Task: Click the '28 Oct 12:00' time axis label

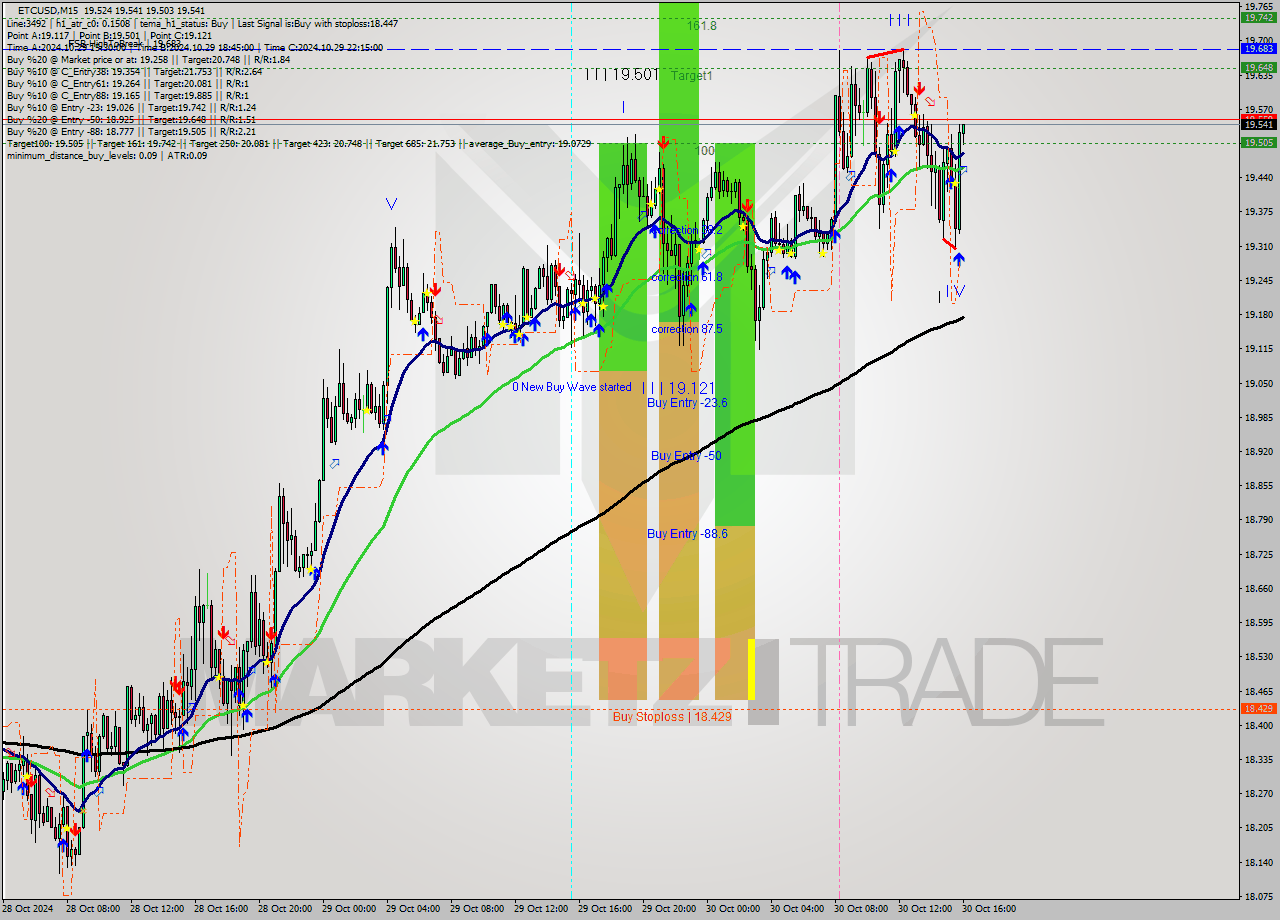Action: [159, 909]
